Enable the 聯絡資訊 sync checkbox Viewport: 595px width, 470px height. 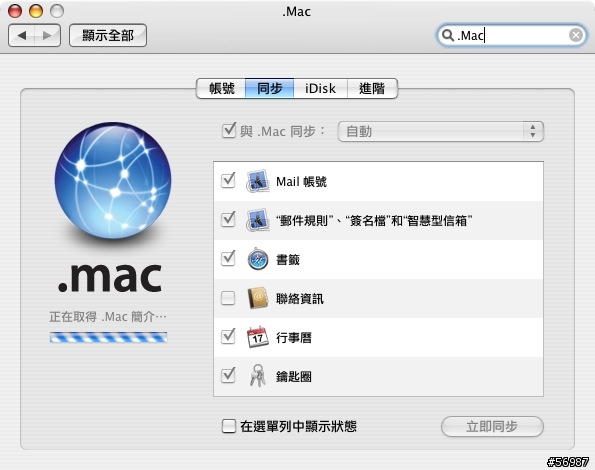pyautogui.click(x=228, y=298)
